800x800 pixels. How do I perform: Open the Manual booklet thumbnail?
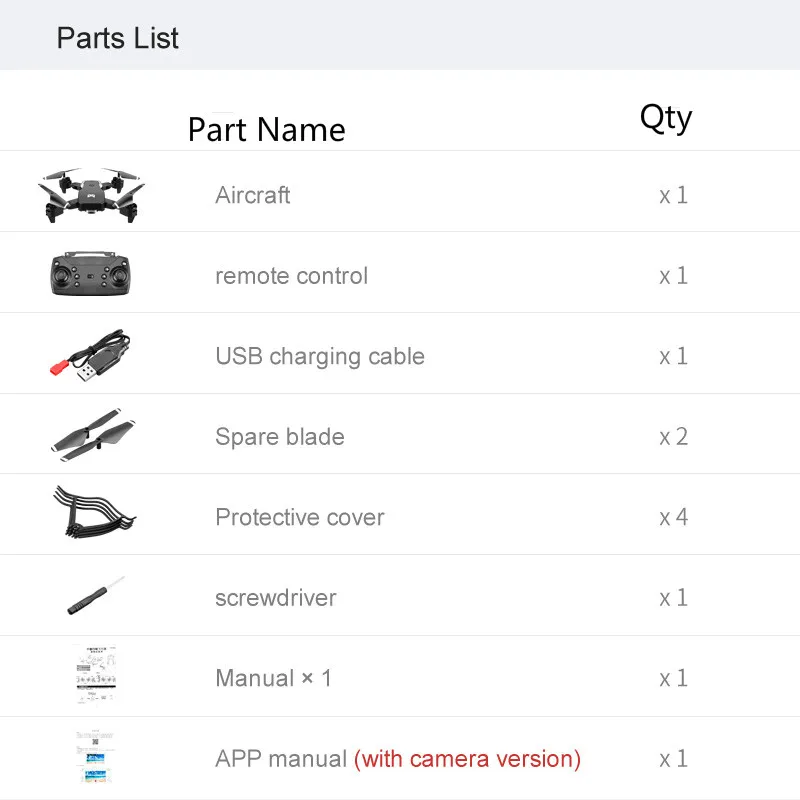tap(96, 674)
